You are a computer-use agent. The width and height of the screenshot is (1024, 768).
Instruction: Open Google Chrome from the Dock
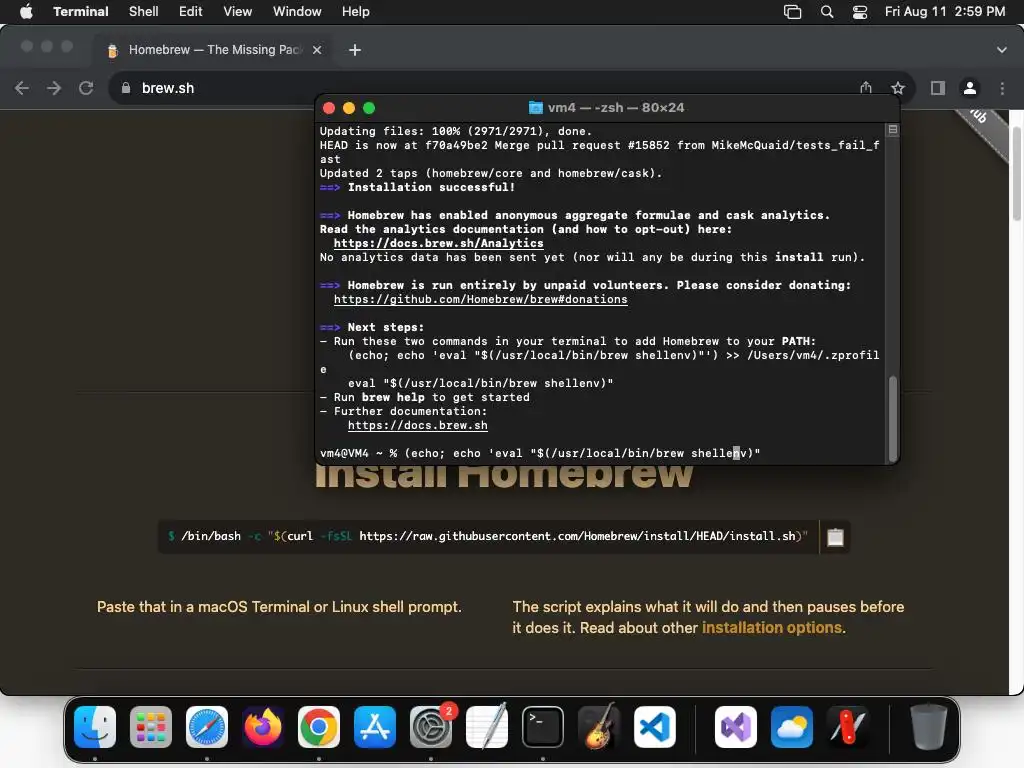tap(319, 727)
